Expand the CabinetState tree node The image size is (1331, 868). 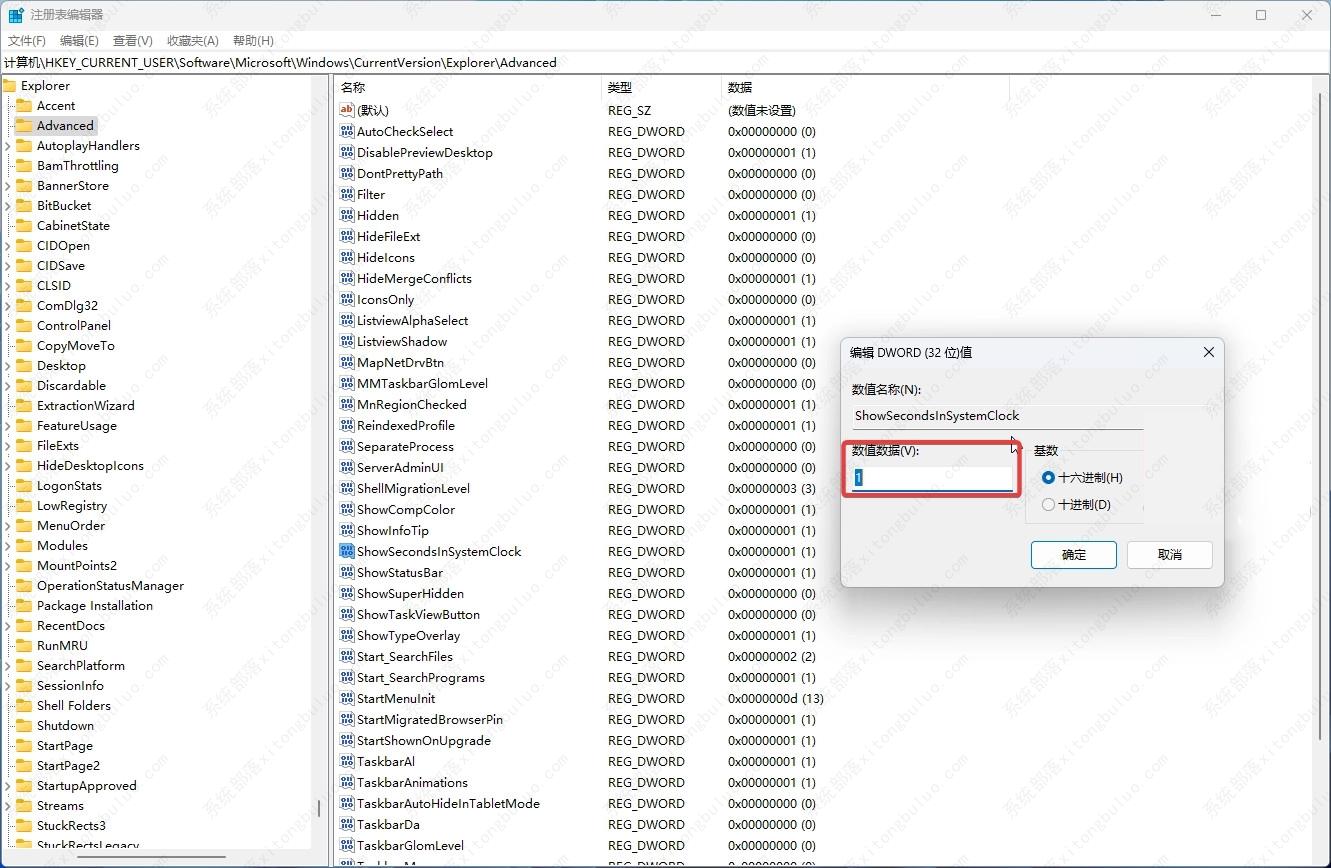8,226
